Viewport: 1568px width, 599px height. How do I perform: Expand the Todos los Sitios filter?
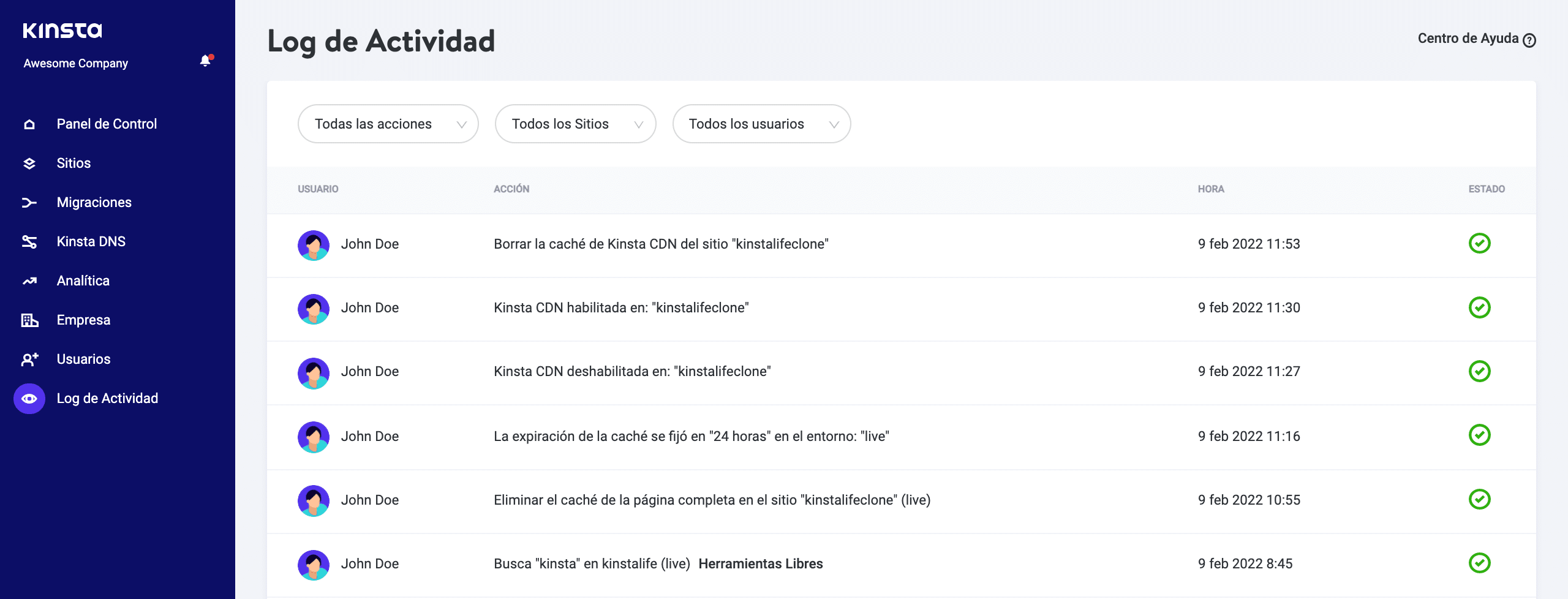tap(575, 124)
